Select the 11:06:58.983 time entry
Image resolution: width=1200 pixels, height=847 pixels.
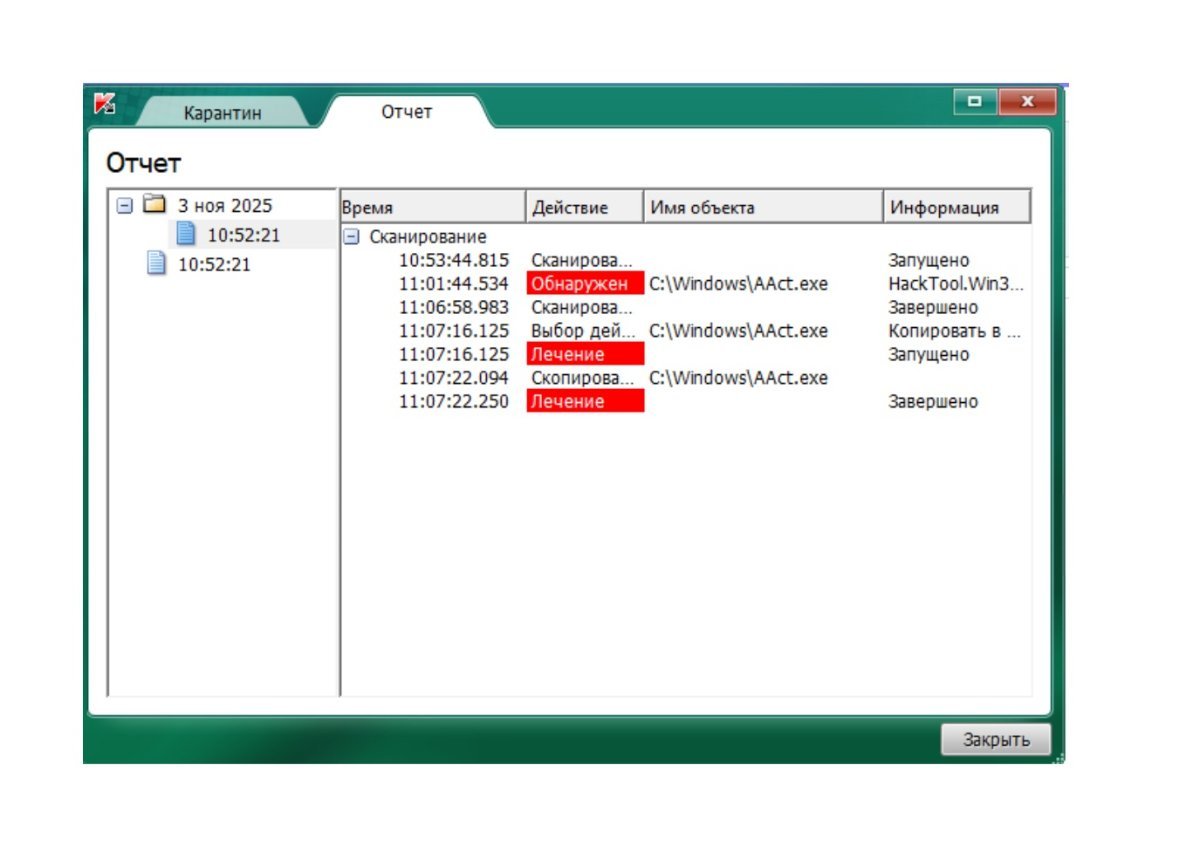pyautogui.click(x=454, y=308)
